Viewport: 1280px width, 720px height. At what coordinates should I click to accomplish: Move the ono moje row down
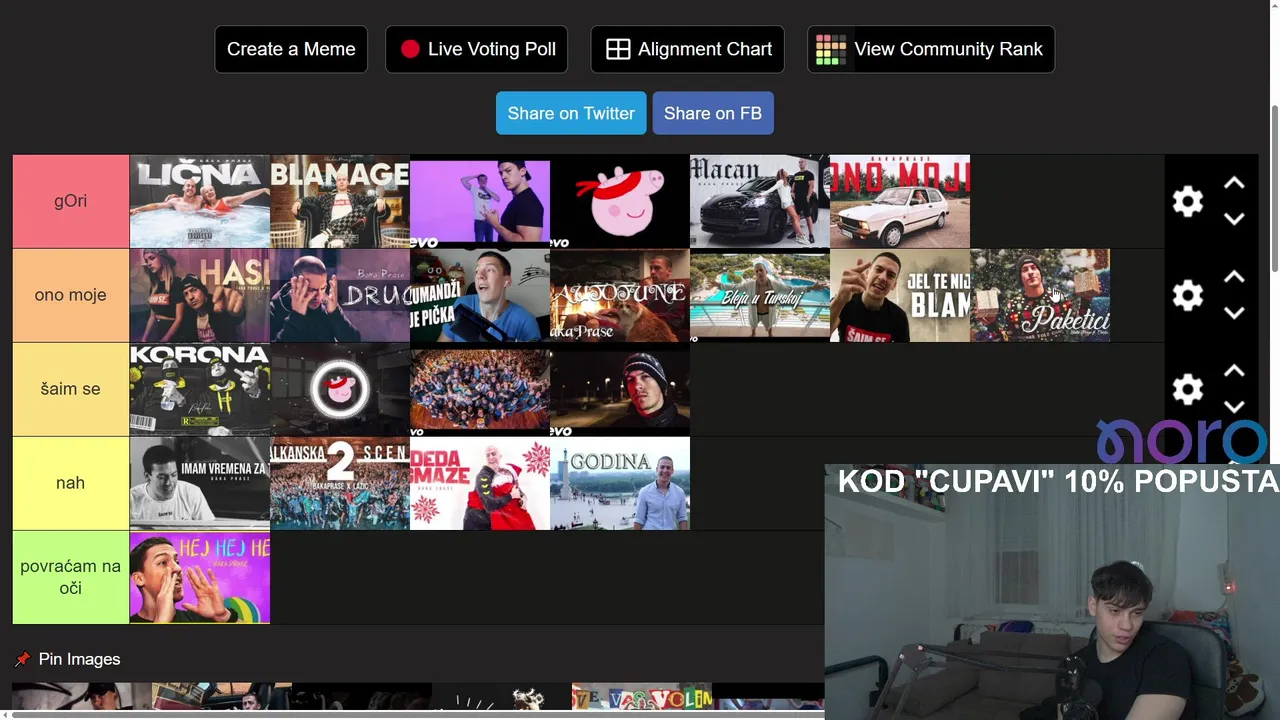click(1234, 313)
